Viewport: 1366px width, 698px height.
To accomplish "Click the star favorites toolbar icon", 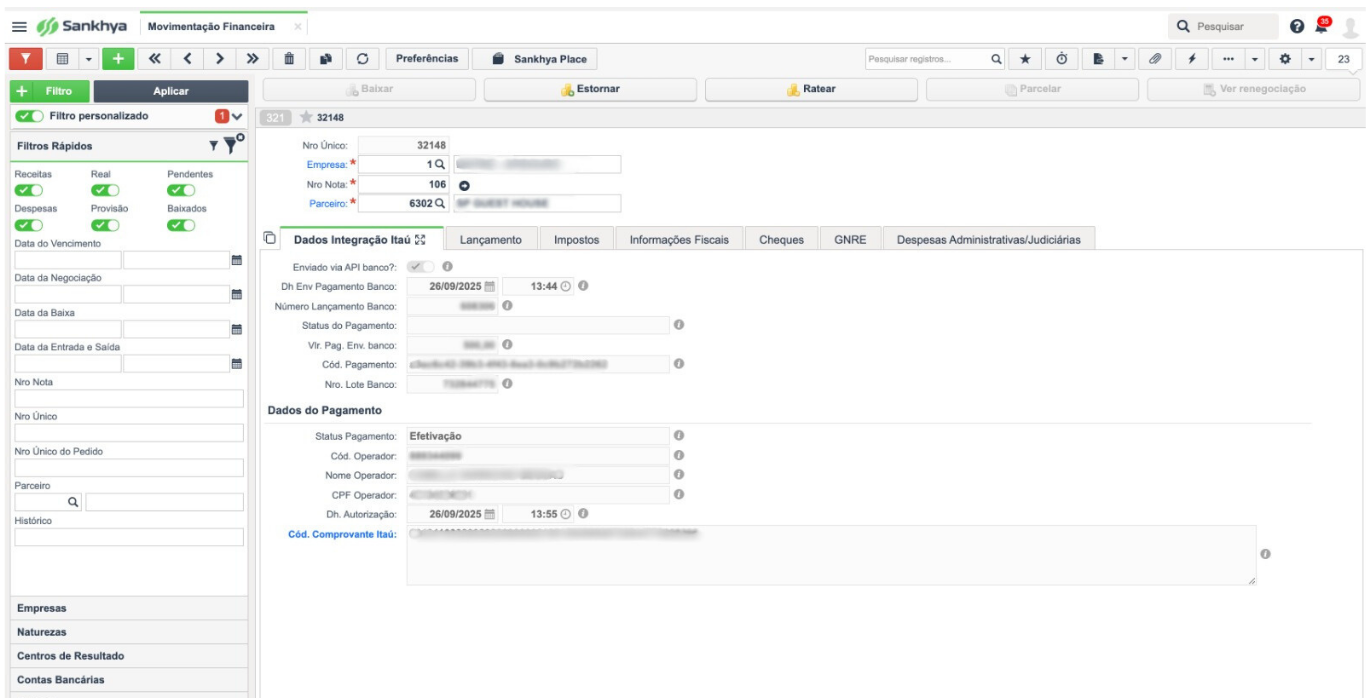I will [1023, 60].
